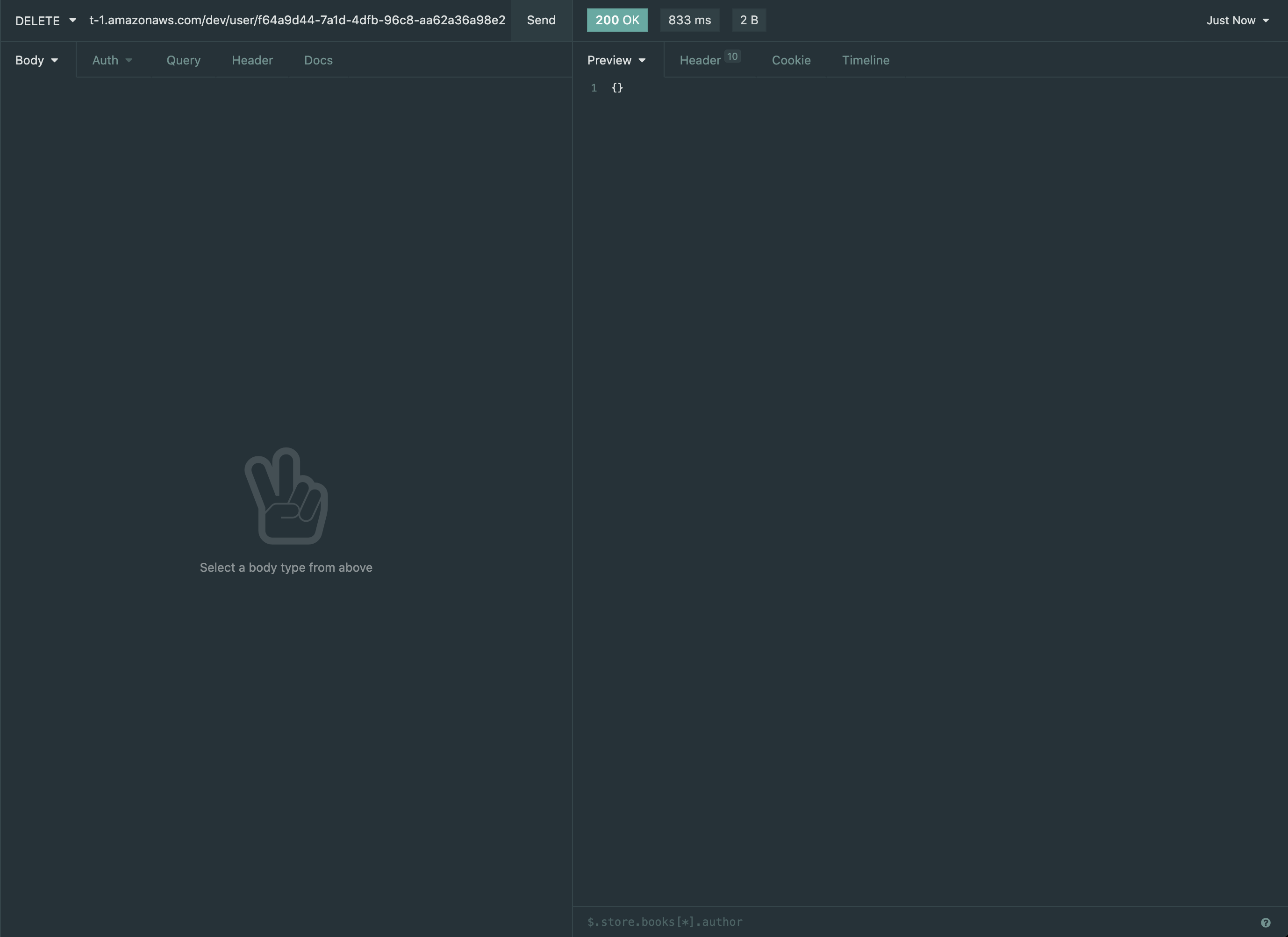Click the Send button
Screen dimensions: 1288x937
[541, 21]
